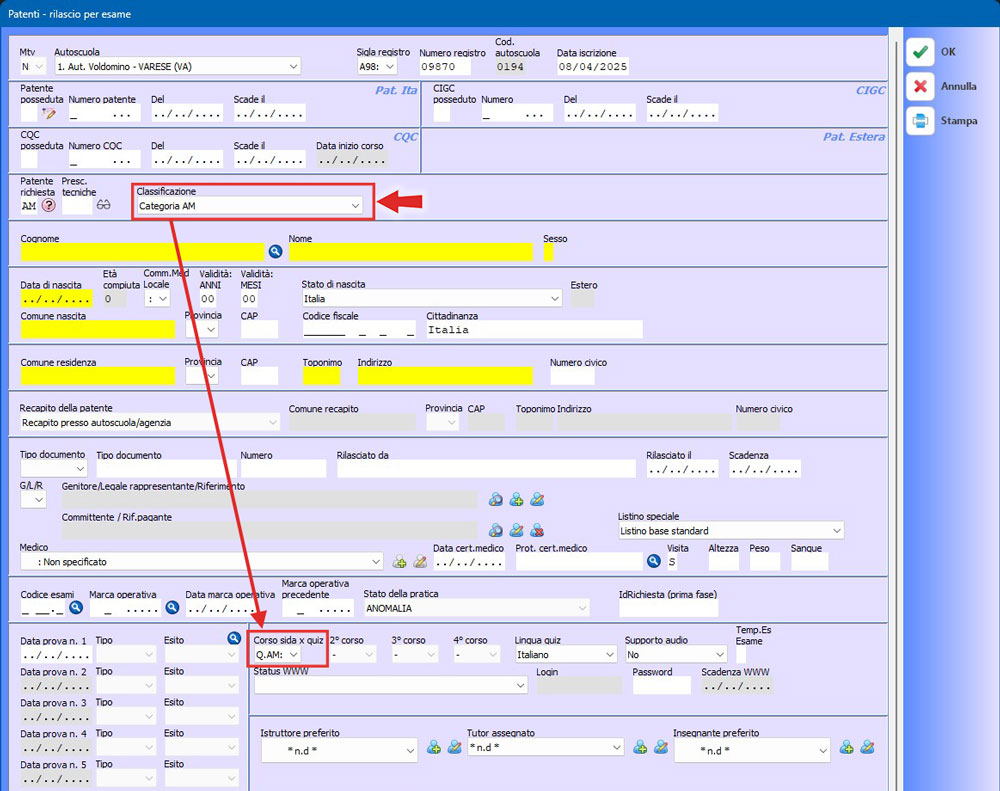
Task: Click the red Annulla cancel icon
Action: point(920,87)
